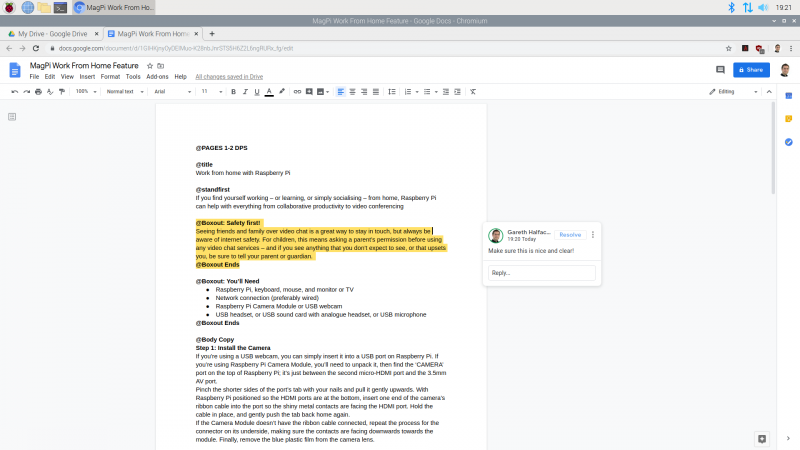Toggle italic formatting
Screen dimensions: 800x450
click(245, 91)
